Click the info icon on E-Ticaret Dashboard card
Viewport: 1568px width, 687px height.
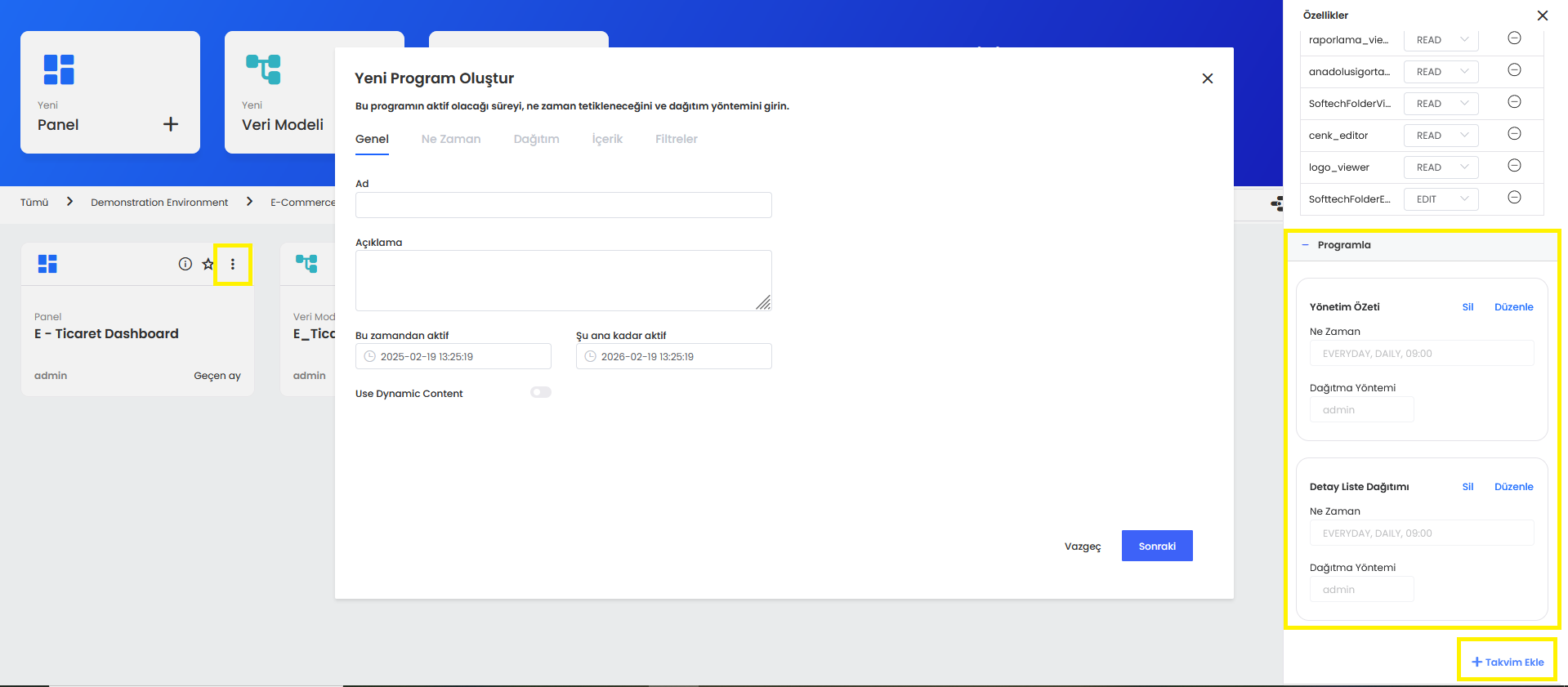(185, 264)
